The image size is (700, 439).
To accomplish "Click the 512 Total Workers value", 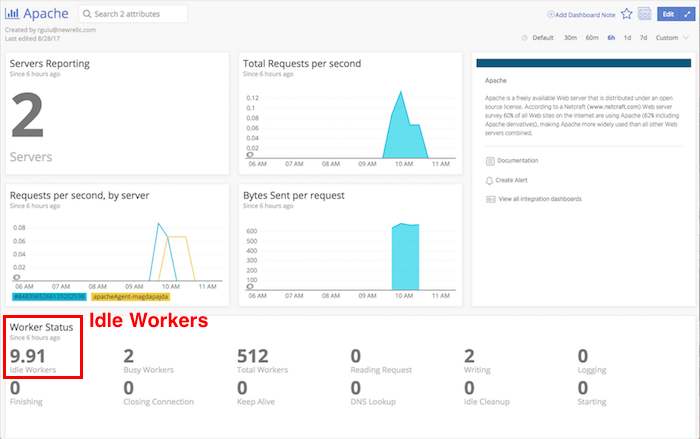I will [x=253, y=356].
